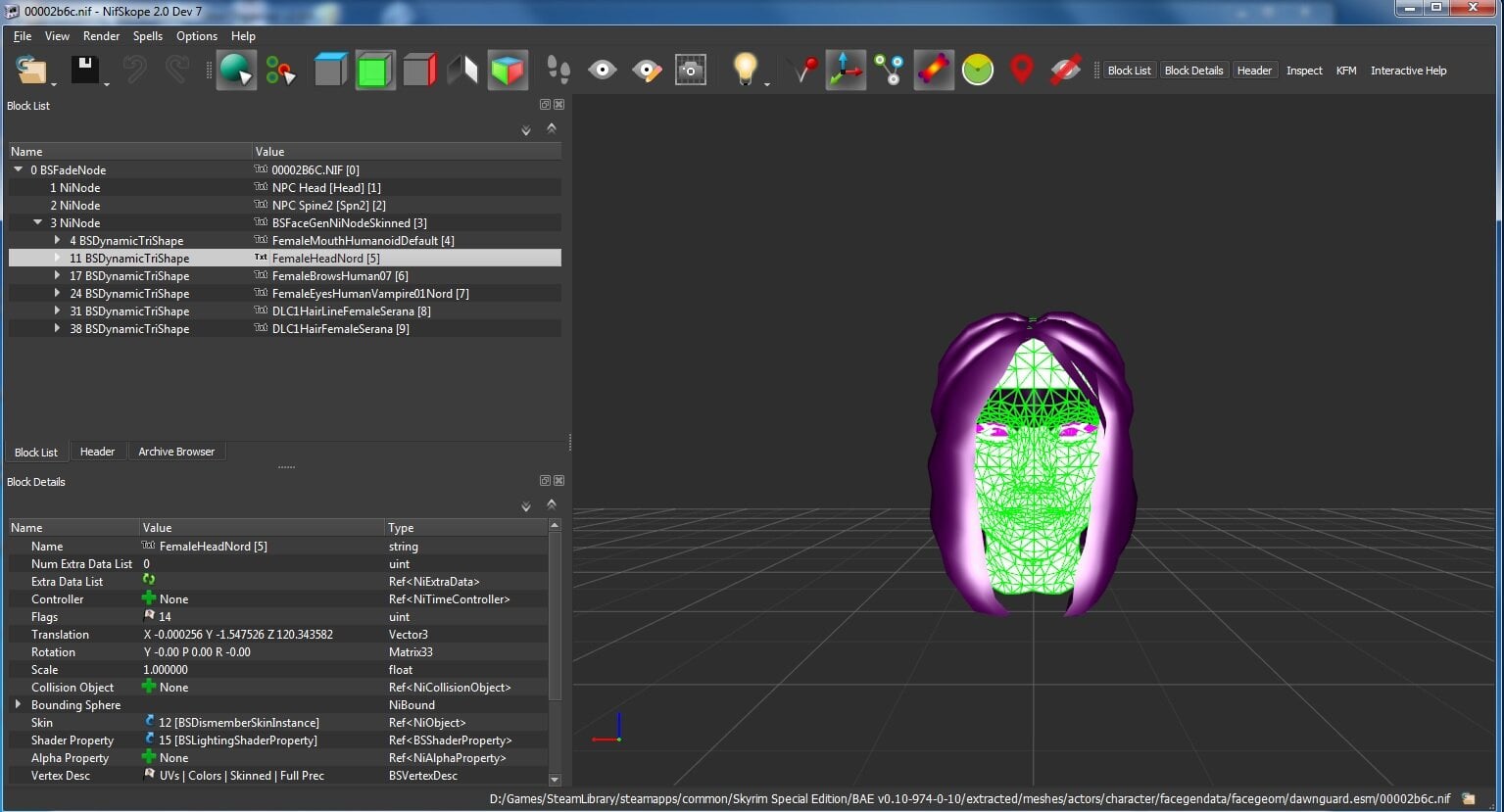Collapse all rows in Block List panel

coord(552,128)
